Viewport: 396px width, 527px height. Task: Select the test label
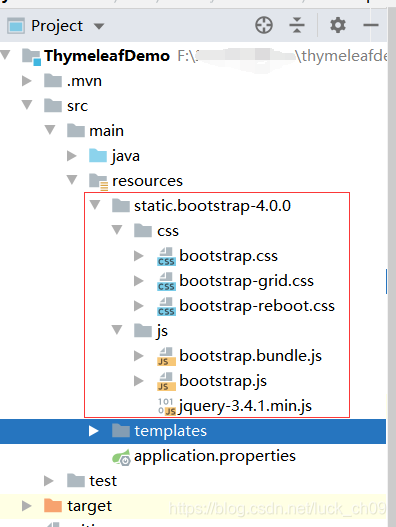pos(103,481)
